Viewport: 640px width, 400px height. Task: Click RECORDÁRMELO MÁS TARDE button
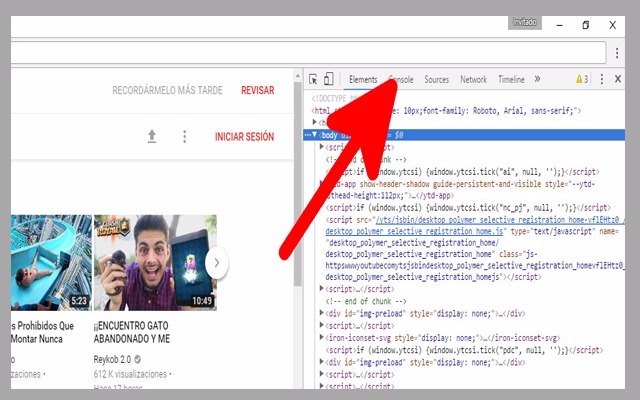point(168,90)
